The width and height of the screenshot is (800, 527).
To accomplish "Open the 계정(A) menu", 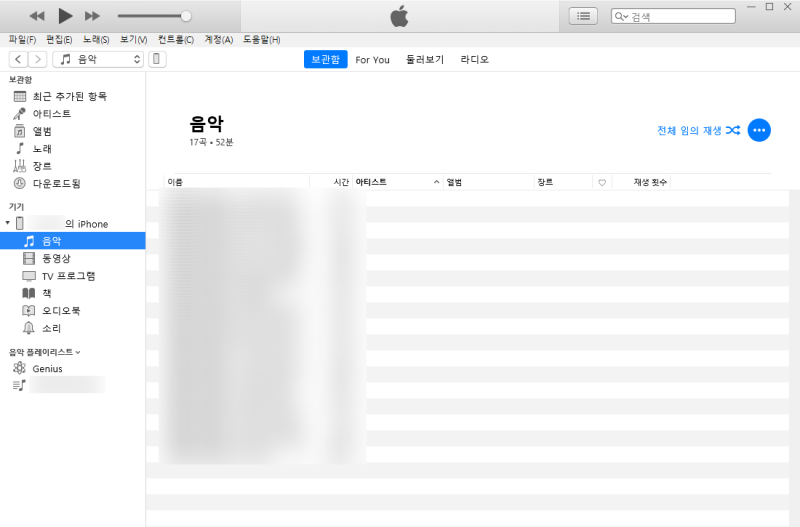I will [x=219, y=39].
